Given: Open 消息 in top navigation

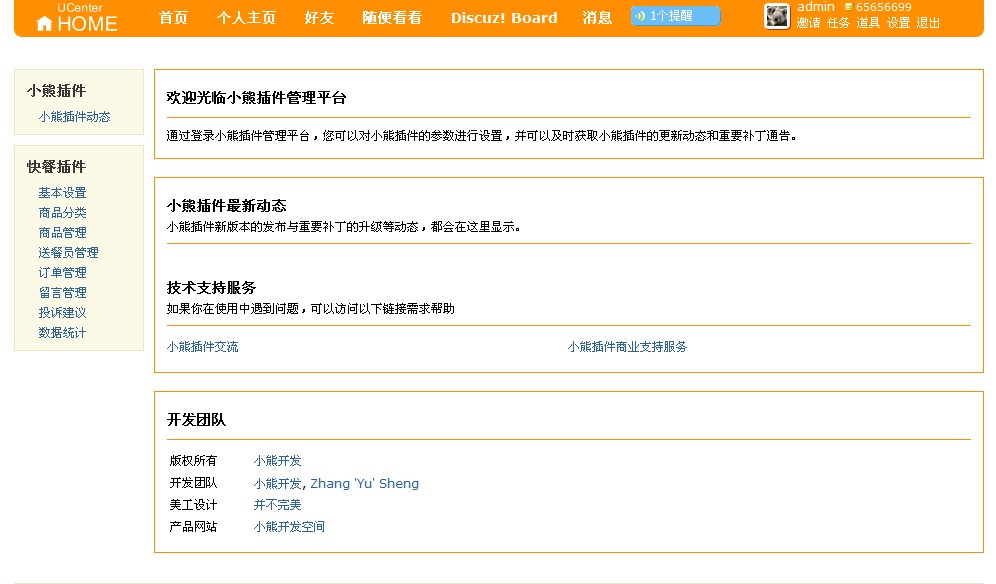Looking at the screenshot, I should click(x=597, y=18).
